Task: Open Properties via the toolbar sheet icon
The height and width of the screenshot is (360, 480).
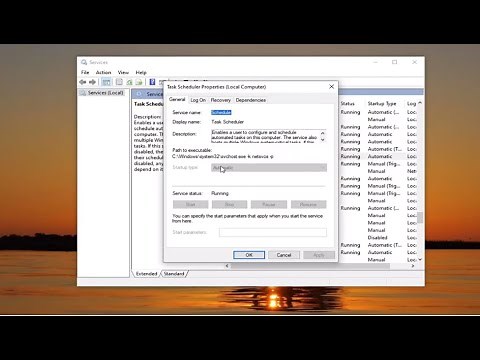Action: (x=119, y=82)
